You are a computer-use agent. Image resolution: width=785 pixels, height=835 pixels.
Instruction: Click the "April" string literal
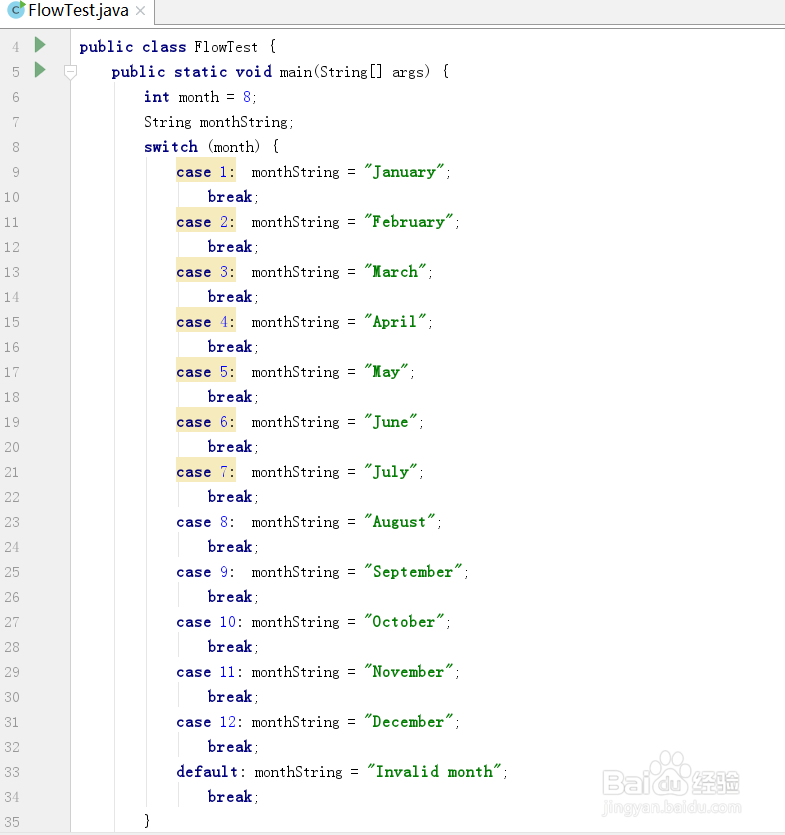tap(395, 322)
